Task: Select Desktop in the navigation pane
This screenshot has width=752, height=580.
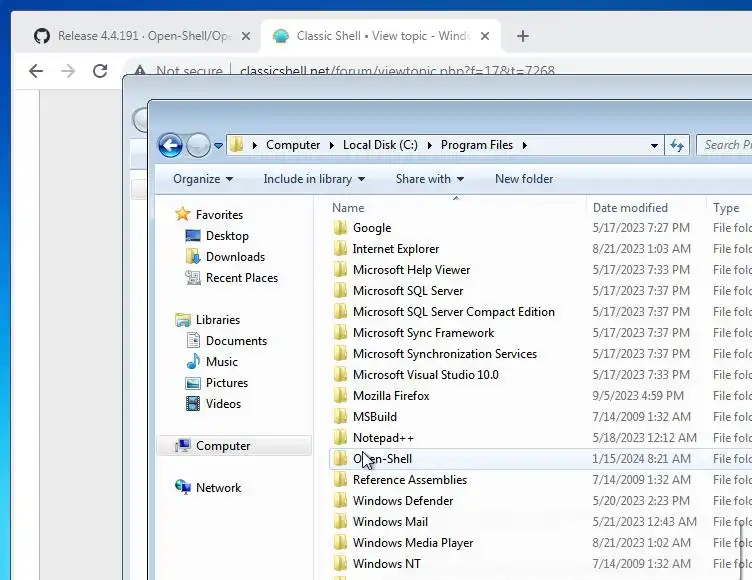Action: (227, 236)
